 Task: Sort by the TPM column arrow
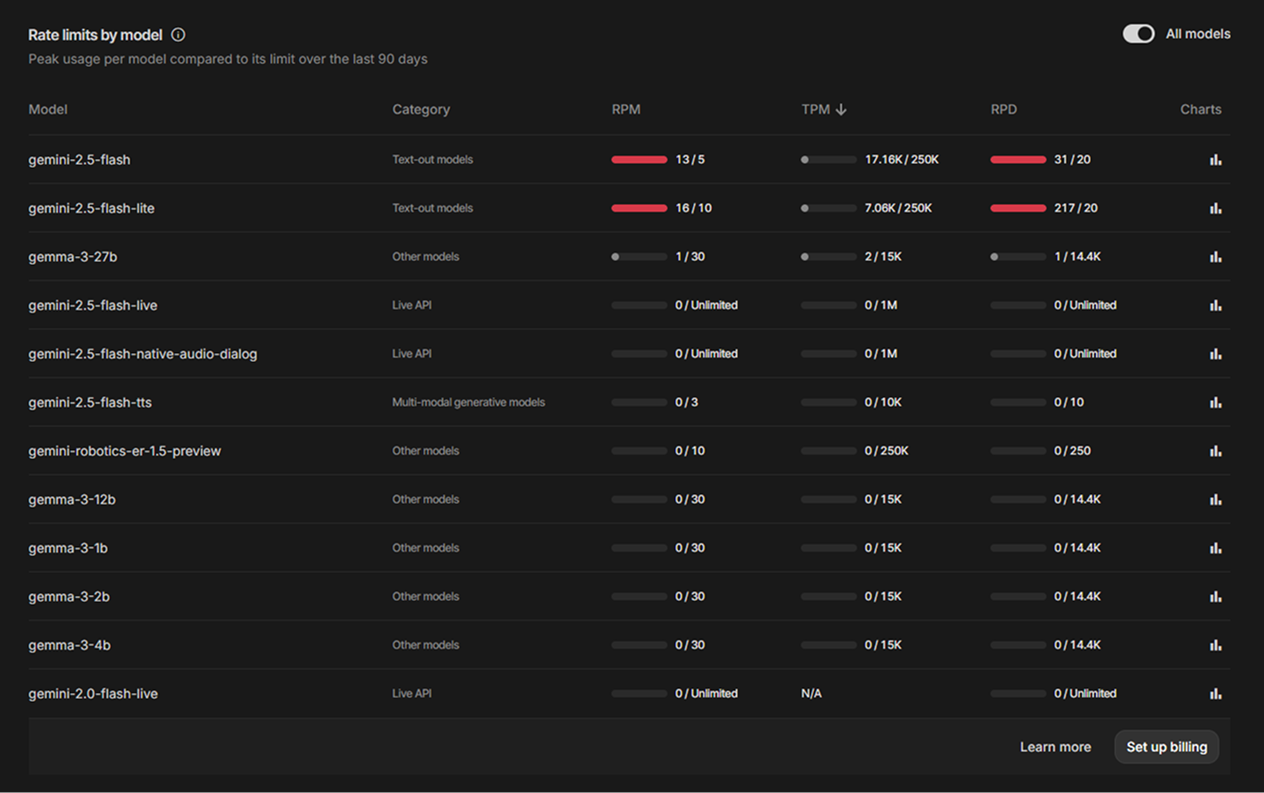[x=841, y=110]
